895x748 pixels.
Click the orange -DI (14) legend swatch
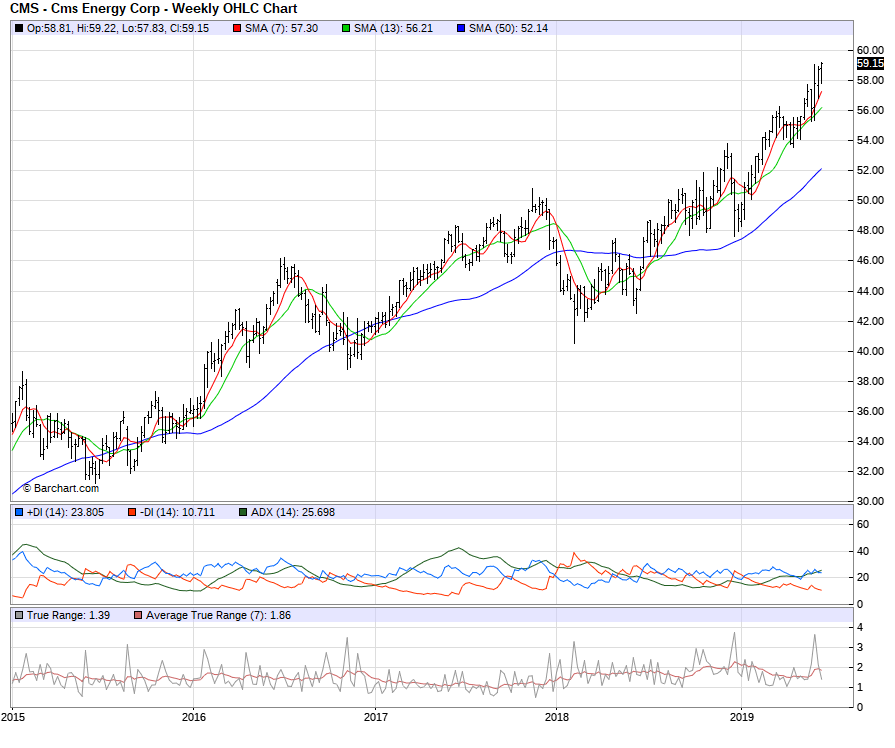point(132,512)
